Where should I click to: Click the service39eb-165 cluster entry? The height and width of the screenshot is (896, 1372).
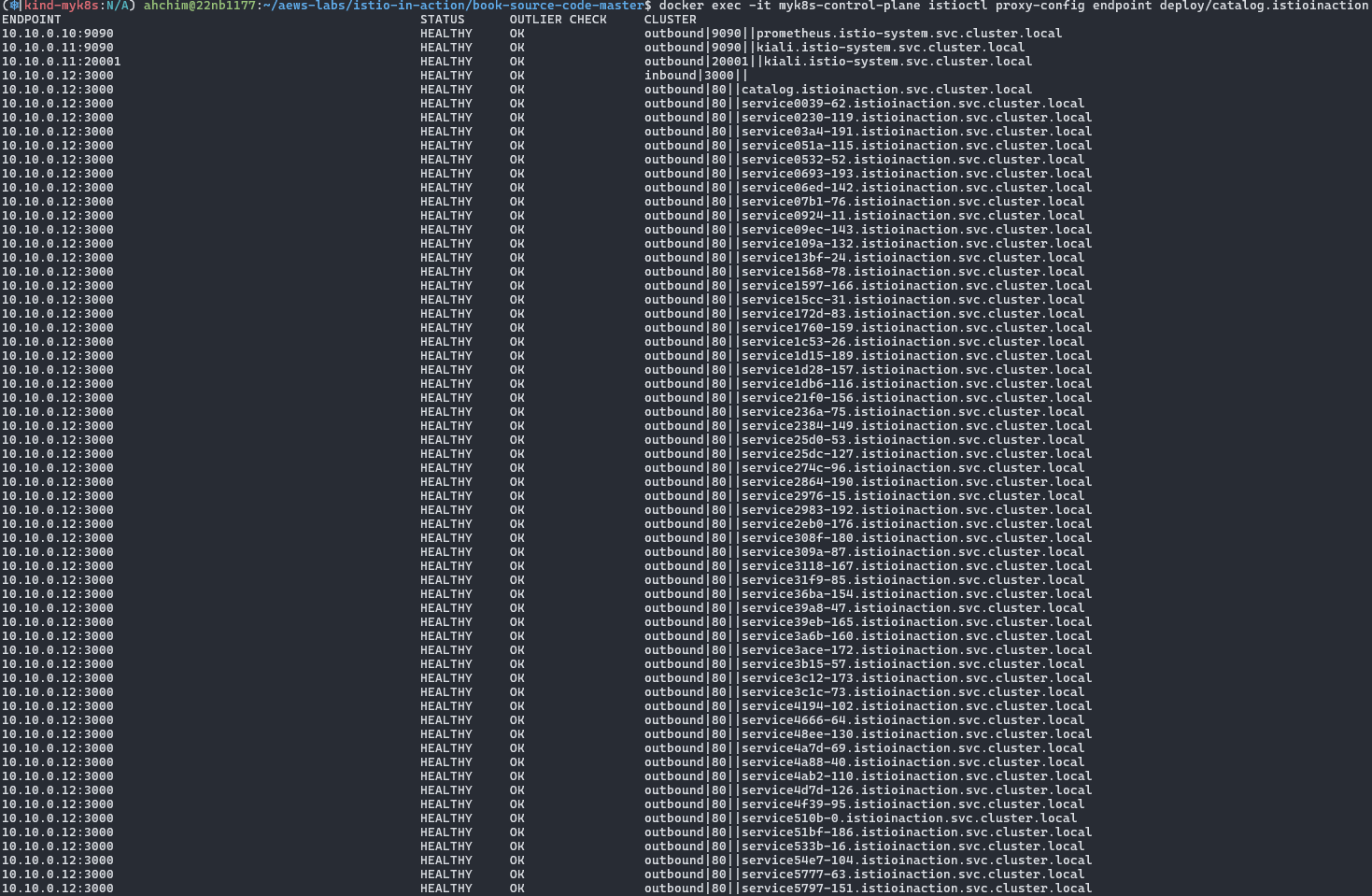point(868,622)
